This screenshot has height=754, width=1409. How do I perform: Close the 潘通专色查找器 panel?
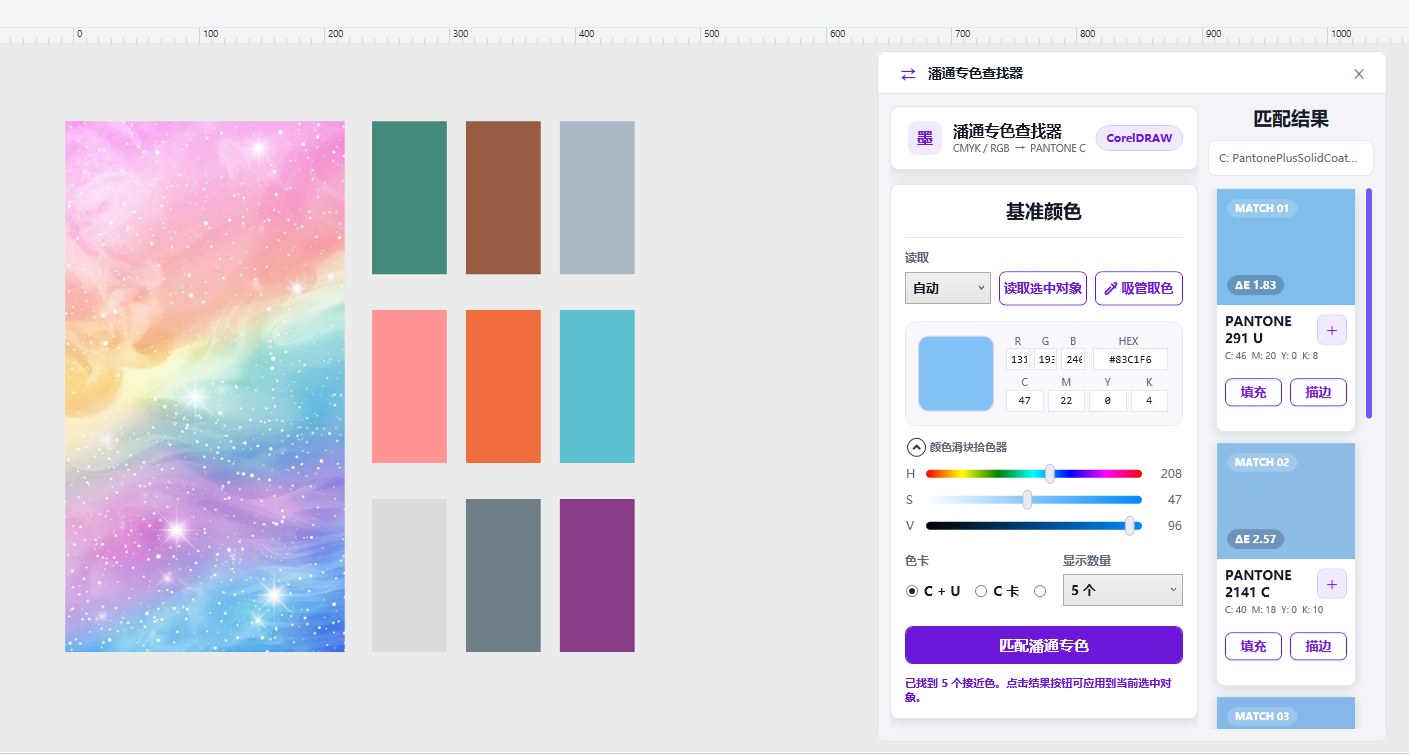(1358, 73)
